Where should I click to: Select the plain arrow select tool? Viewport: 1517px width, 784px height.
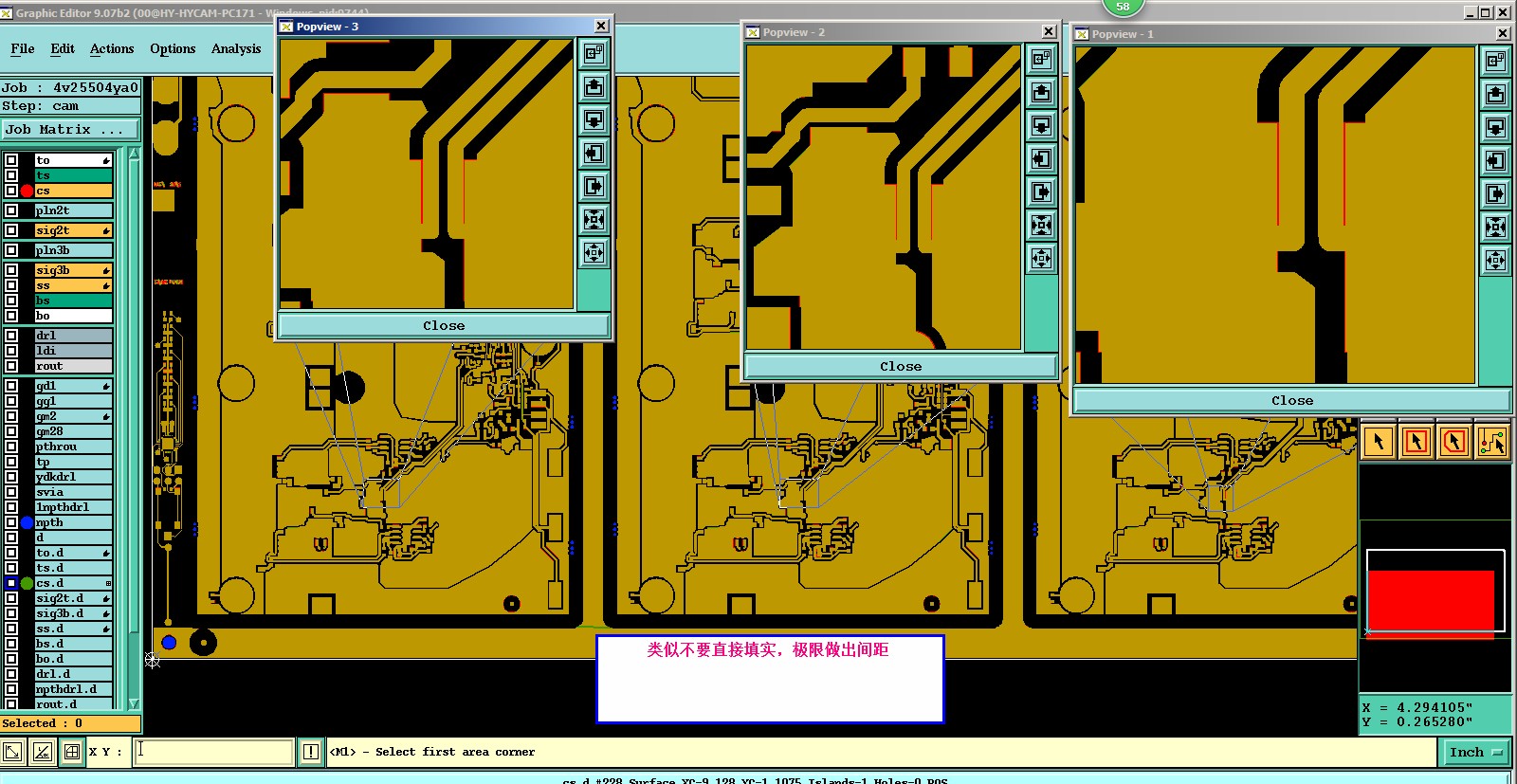[x=1379, y=442]
